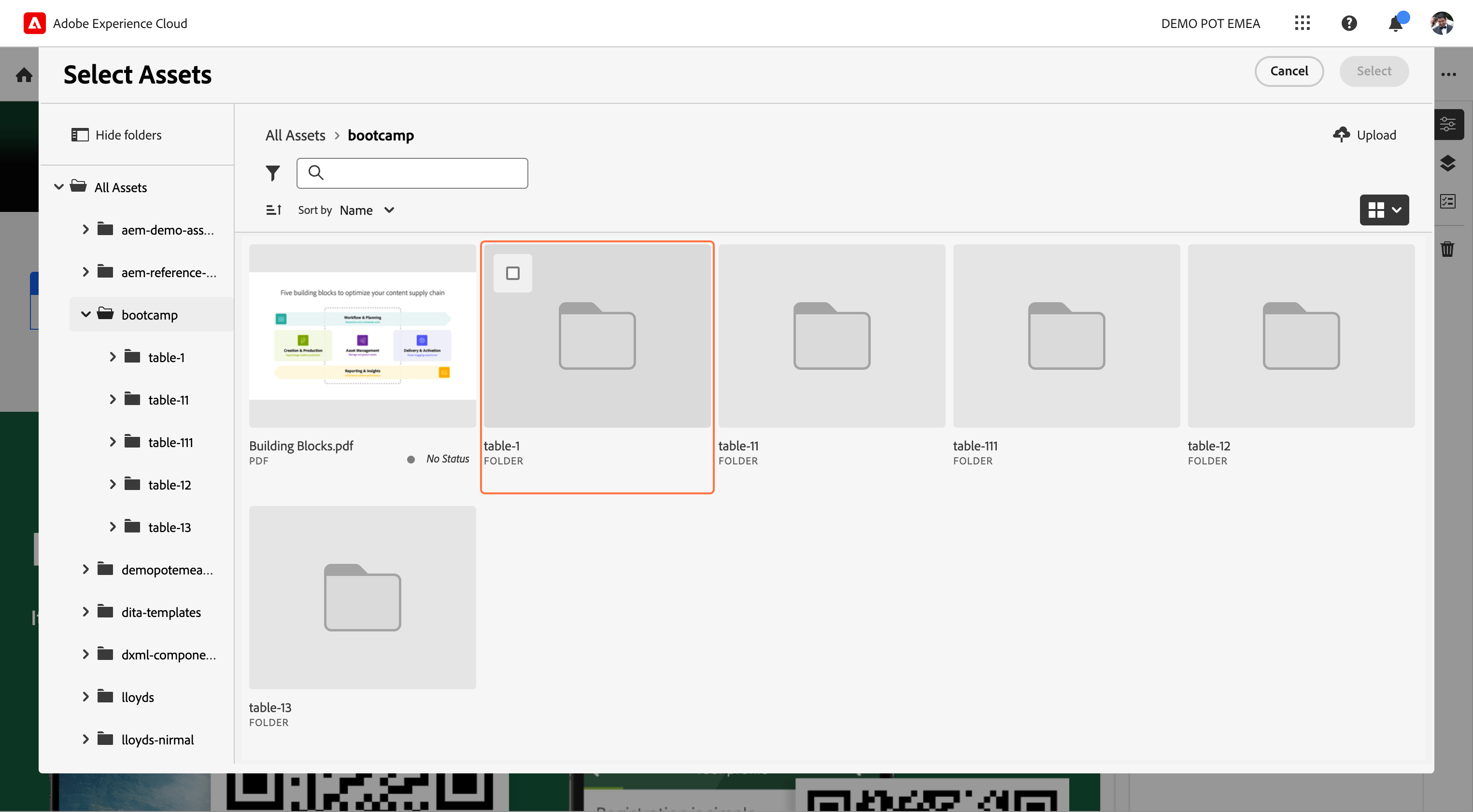Open the checklist panel icon
1473x812 pixels.
(x=1448, y=202)
